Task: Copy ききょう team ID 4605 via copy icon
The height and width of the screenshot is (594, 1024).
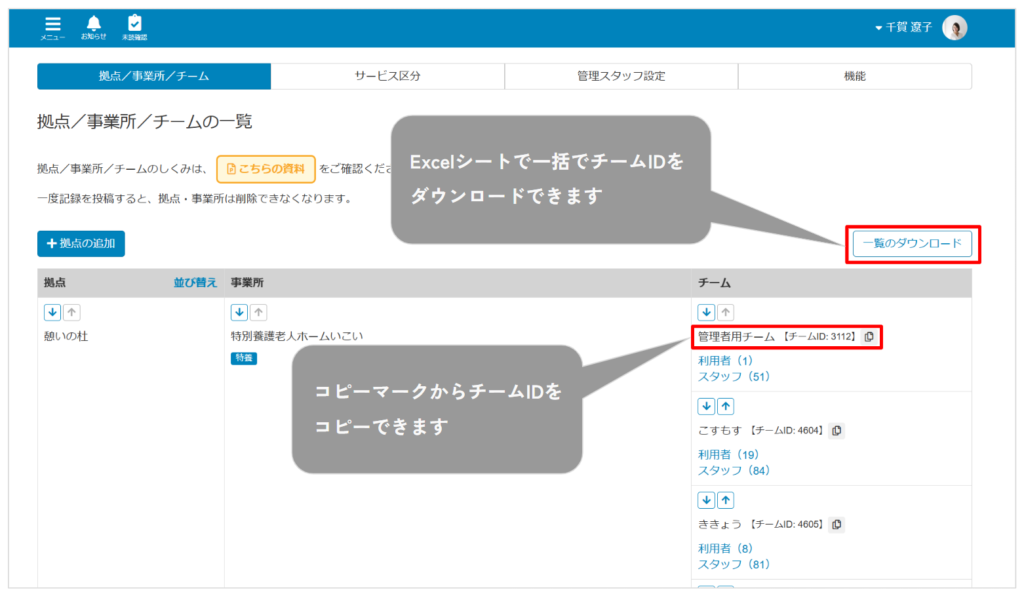Action: coord(836,524)
